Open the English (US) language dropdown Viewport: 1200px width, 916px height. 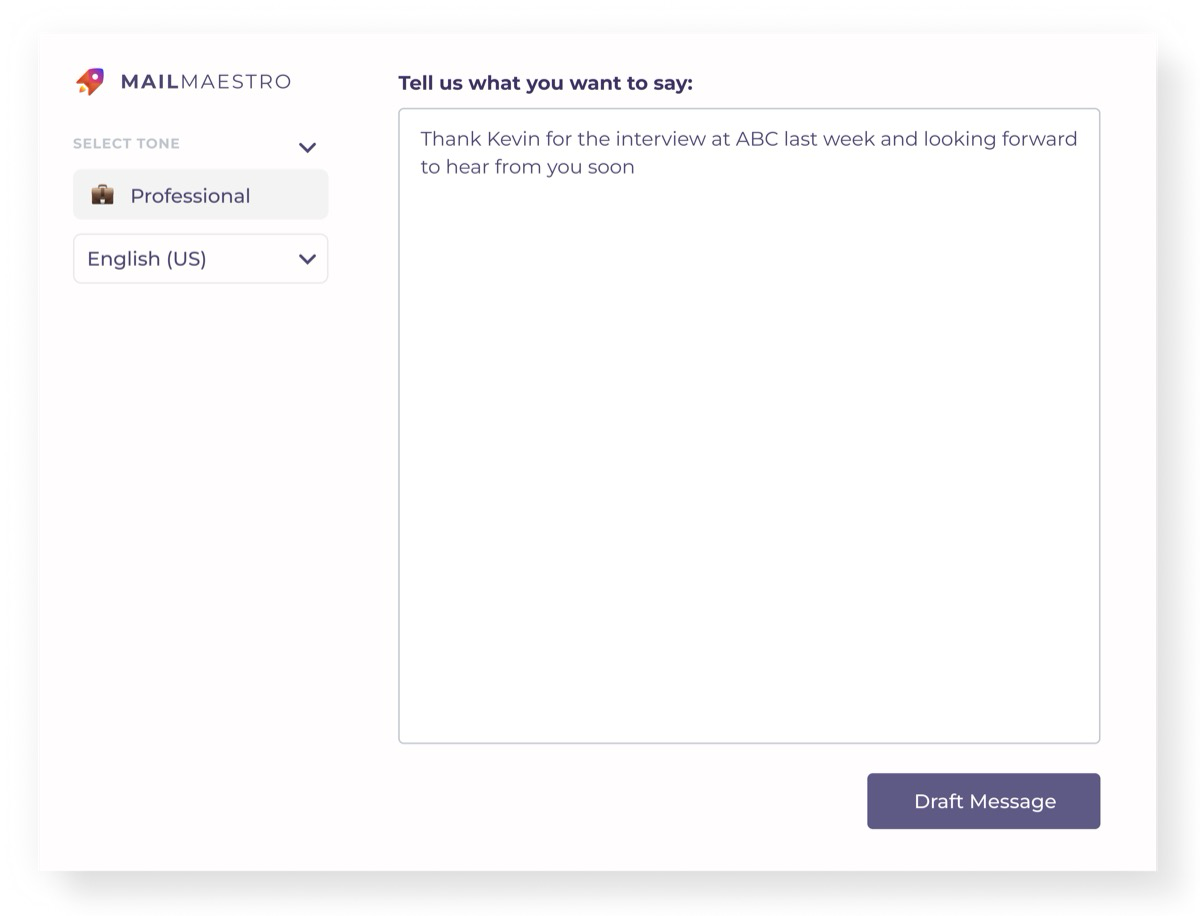point(200,258)
